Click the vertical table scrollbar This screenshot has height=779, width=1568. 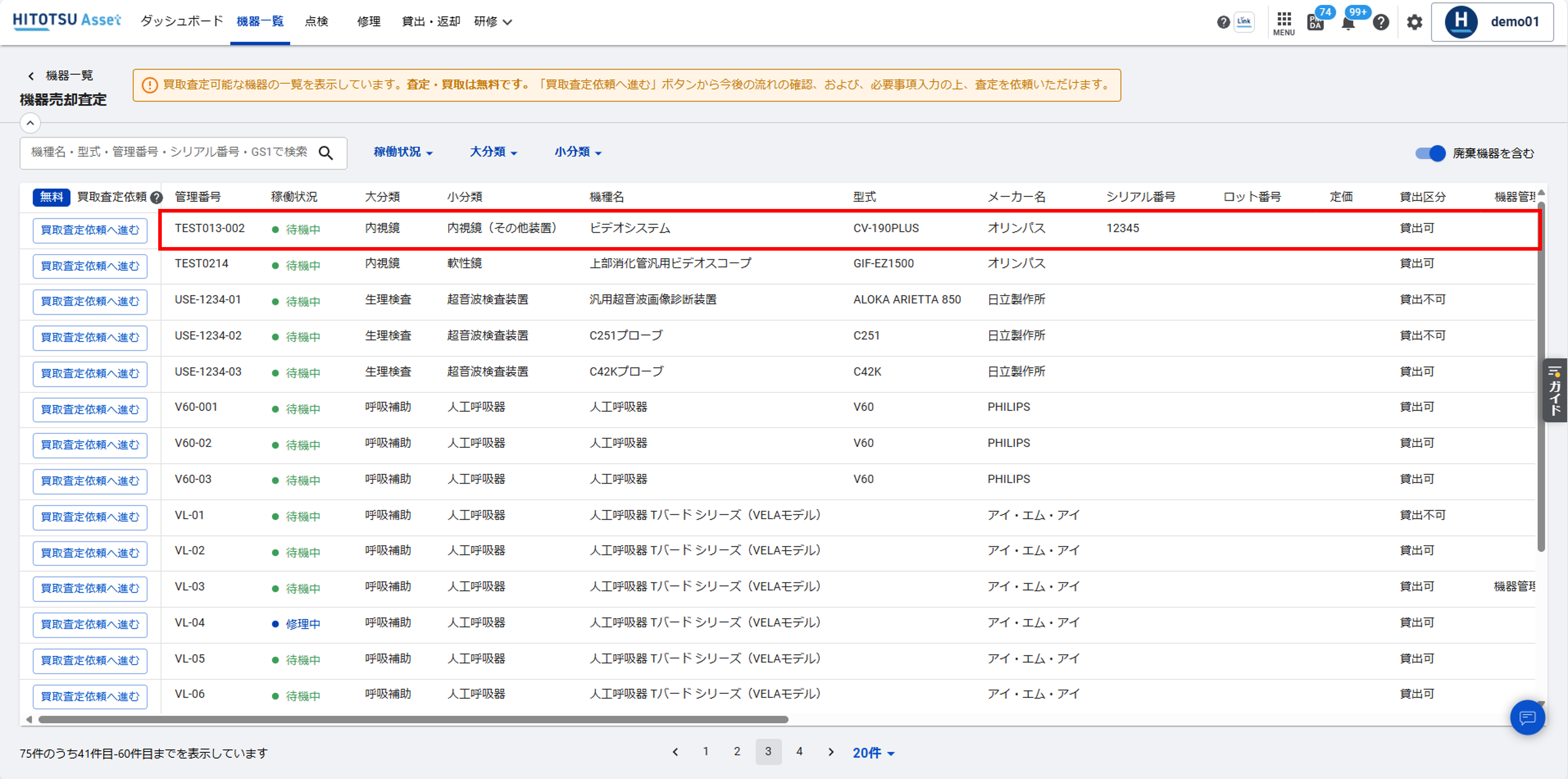coord(1541,377)
